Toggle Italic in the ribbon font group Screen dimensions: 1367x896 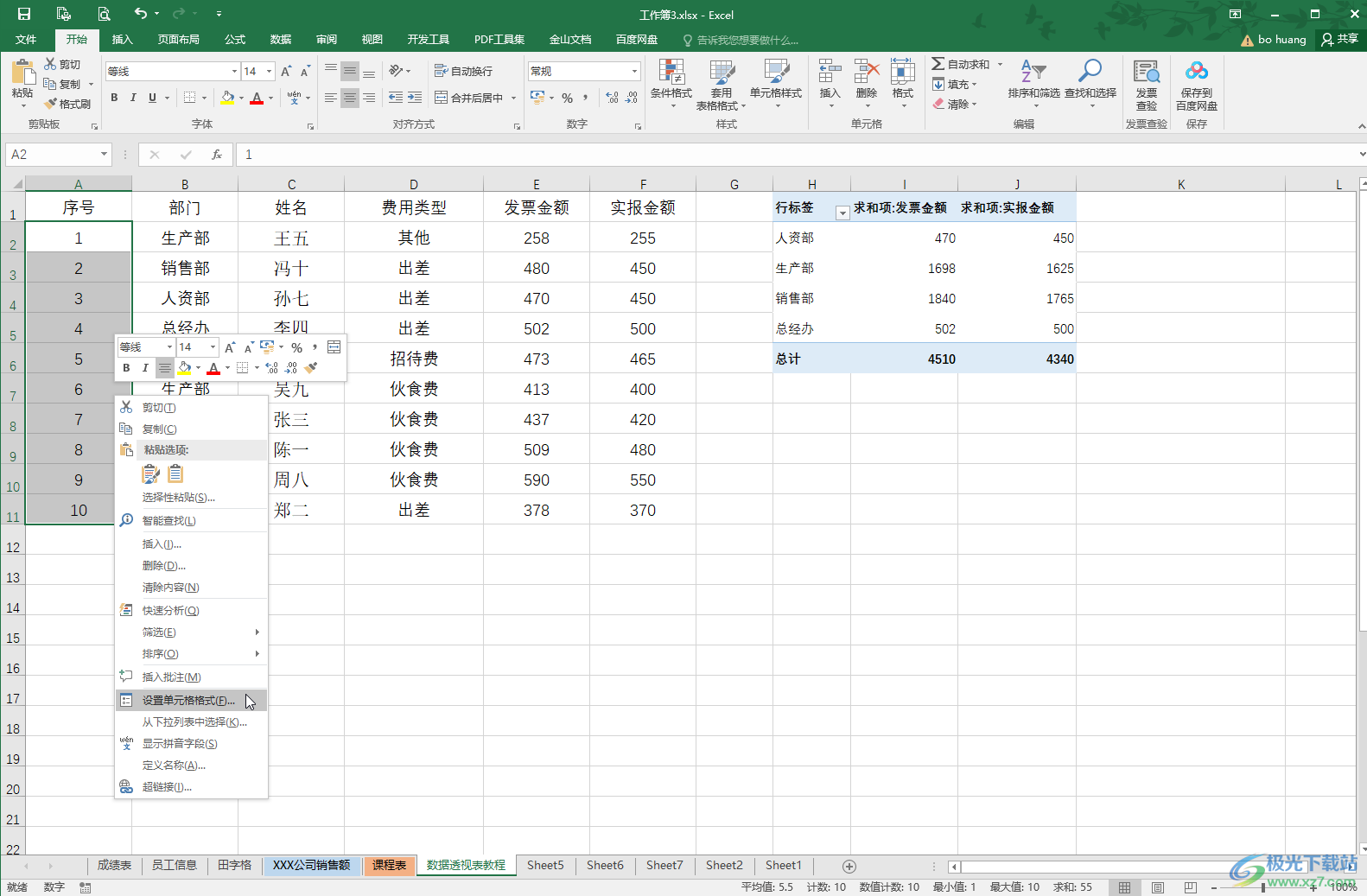click(133, 98)
